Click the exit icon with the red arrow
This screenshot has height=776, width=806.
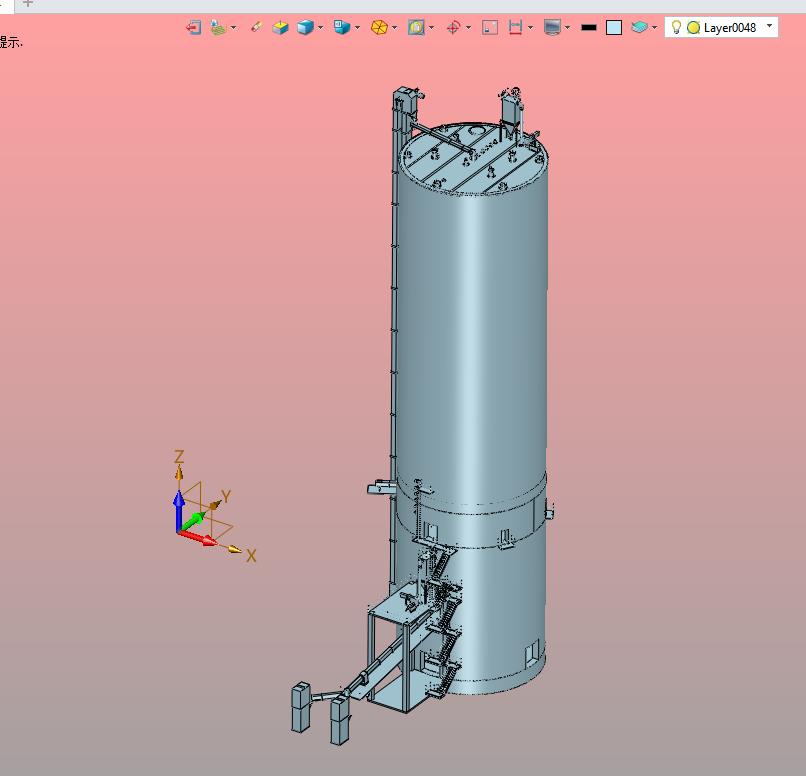[x=193, y=27]
